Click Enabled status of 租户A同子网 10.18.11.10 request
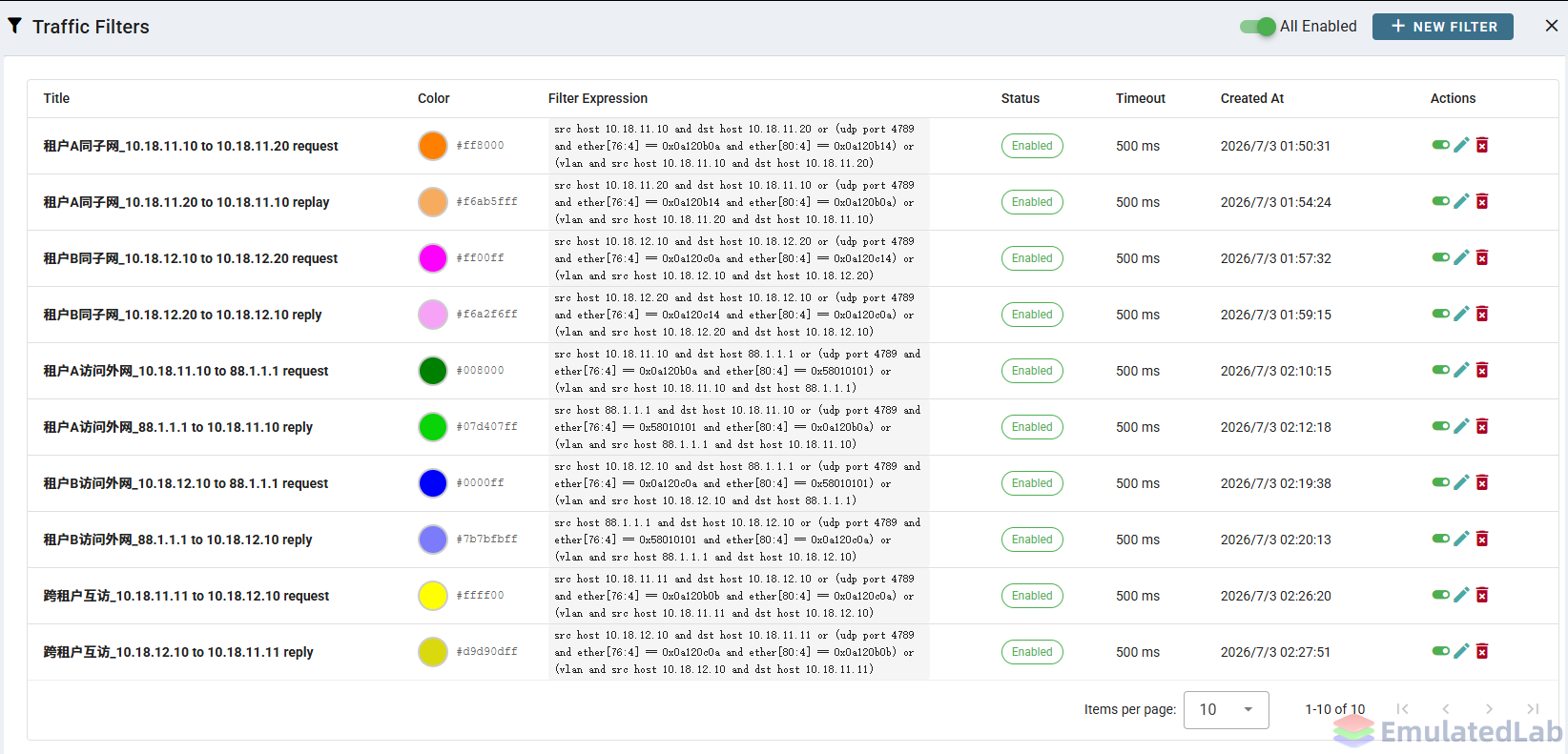Screen dimensions: 1568x754 point(1032,146)
